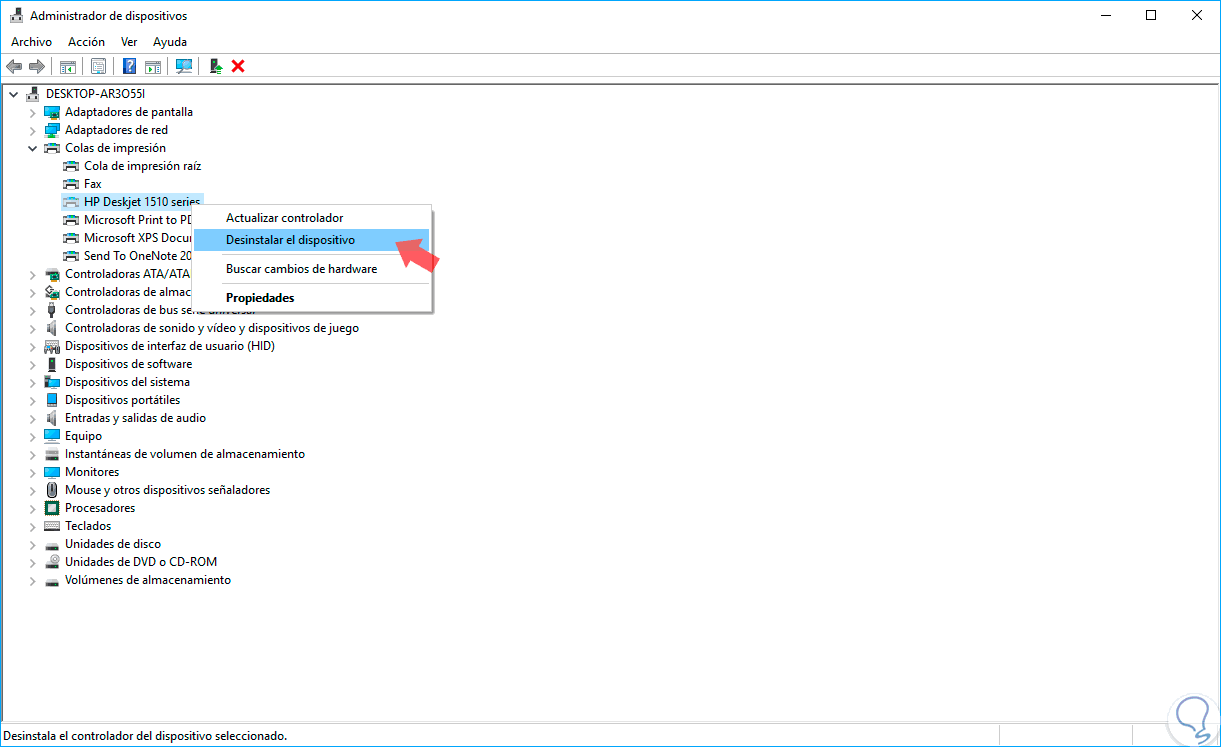Select Controladoras ATA/ATAPI row
The height and width of the screenshot is (747, 1221).
[127, 274]
